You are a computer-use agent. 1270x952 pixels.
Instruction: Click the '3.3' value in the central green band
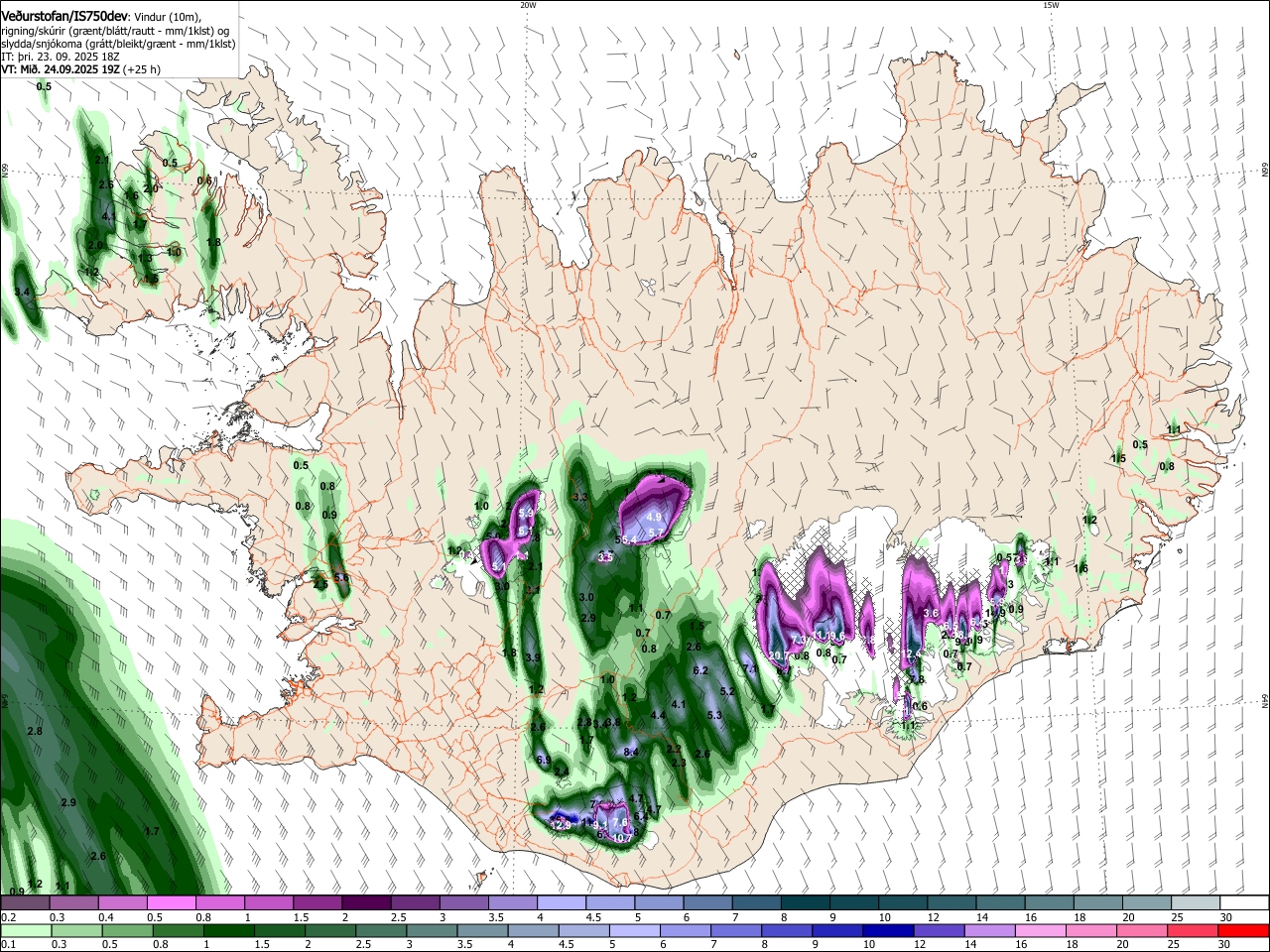(x=581, y=497)
